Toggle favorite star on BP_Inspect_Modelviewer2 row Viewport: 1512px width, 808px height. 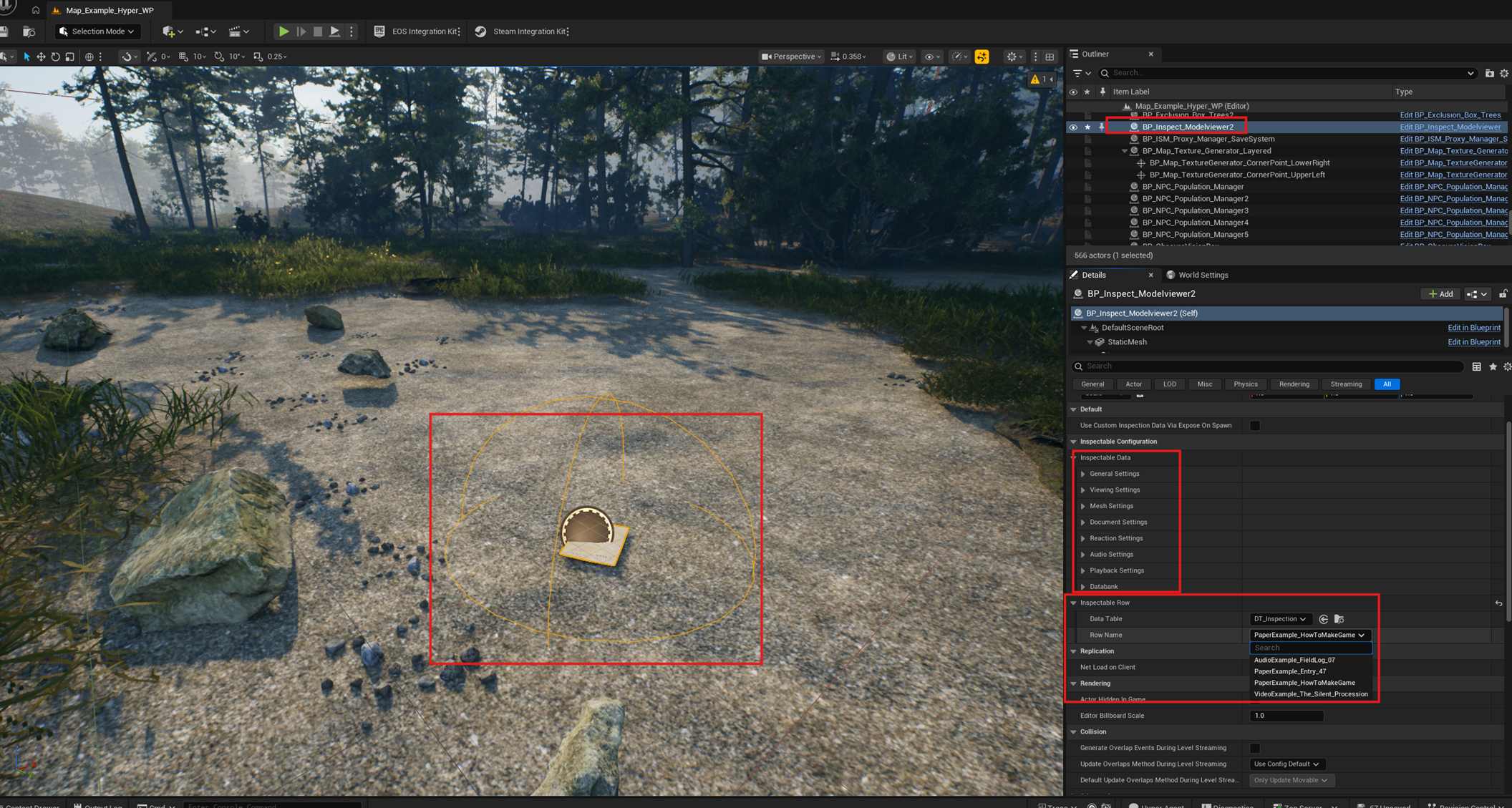pos(1087,127)
